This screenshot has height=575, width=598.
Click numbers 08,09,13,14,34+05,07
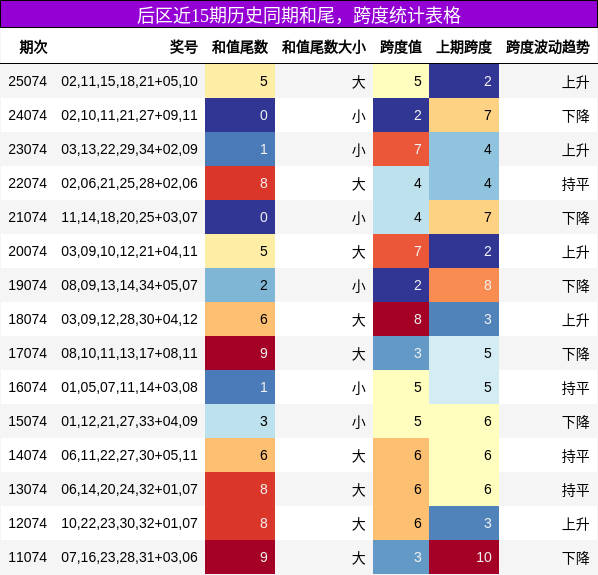(x=129, y=285)
